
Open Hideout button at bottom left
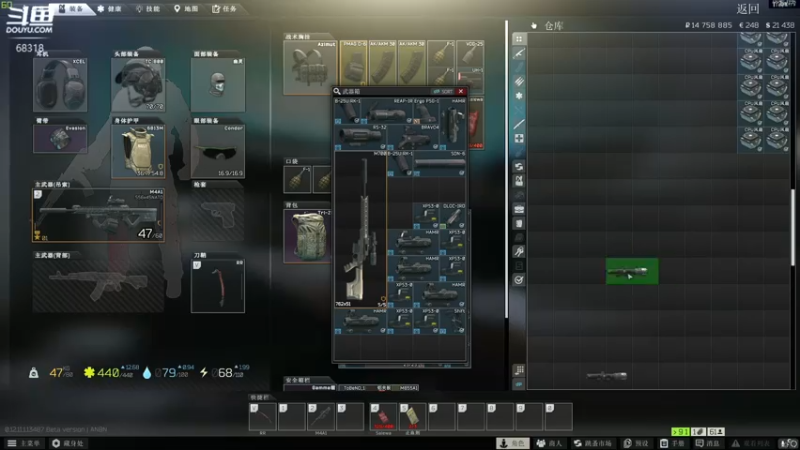click(68, 443)
